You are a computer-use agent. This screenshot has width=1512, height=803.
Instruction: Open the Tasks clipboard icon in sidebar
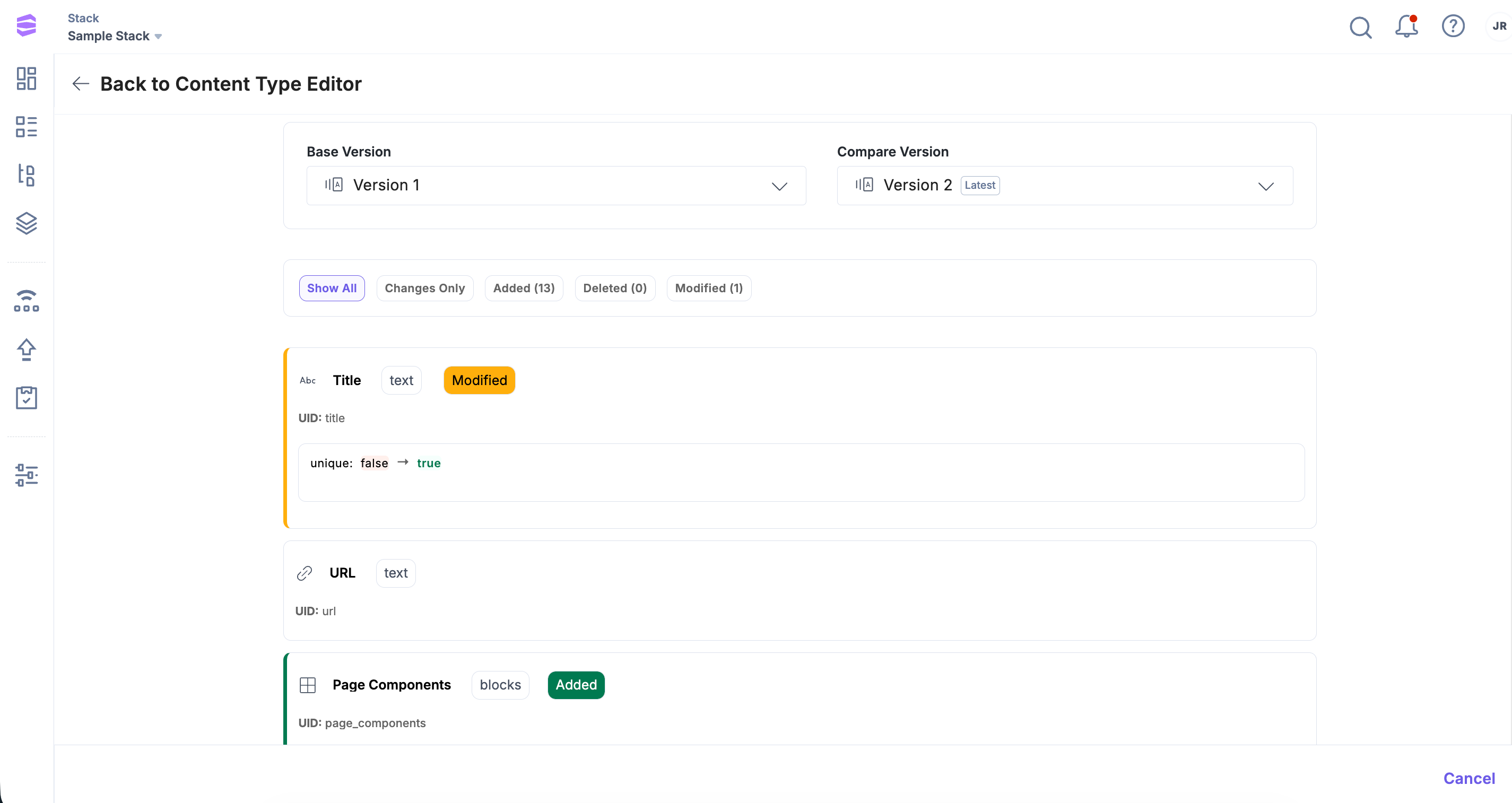pos(27,397)
